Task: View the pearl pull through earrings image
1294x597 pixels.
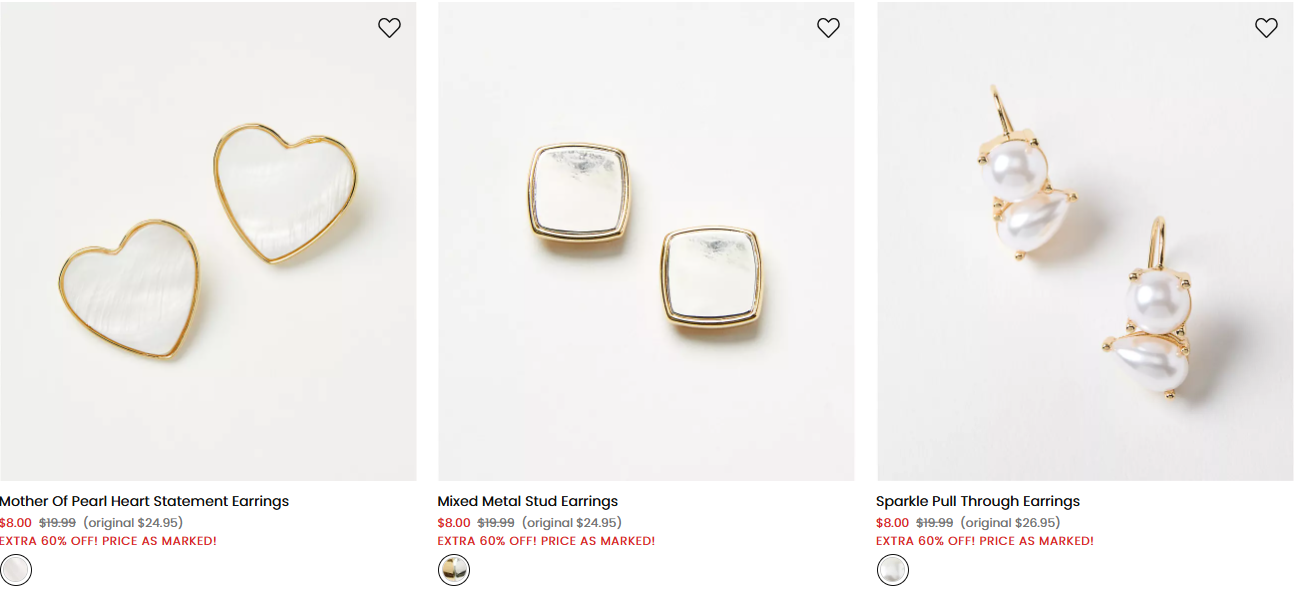Action: [1085, 241]
